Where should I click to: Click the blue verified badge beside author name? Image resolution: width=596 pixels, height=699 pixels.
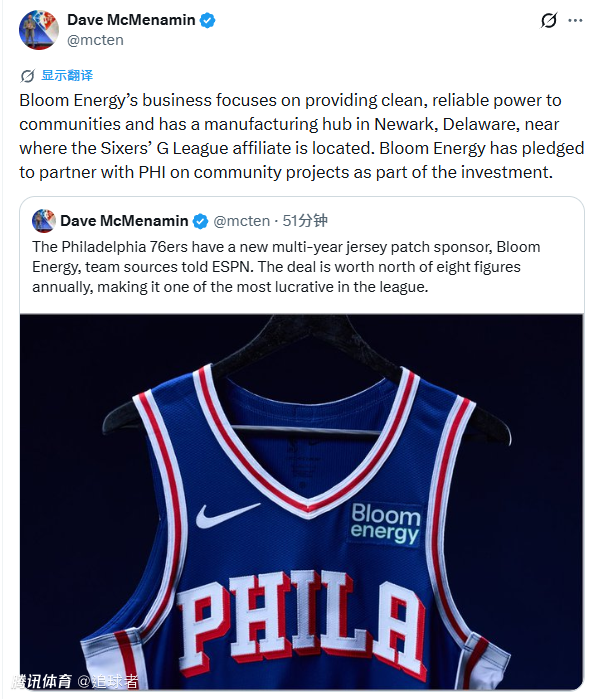coord(207,20)
